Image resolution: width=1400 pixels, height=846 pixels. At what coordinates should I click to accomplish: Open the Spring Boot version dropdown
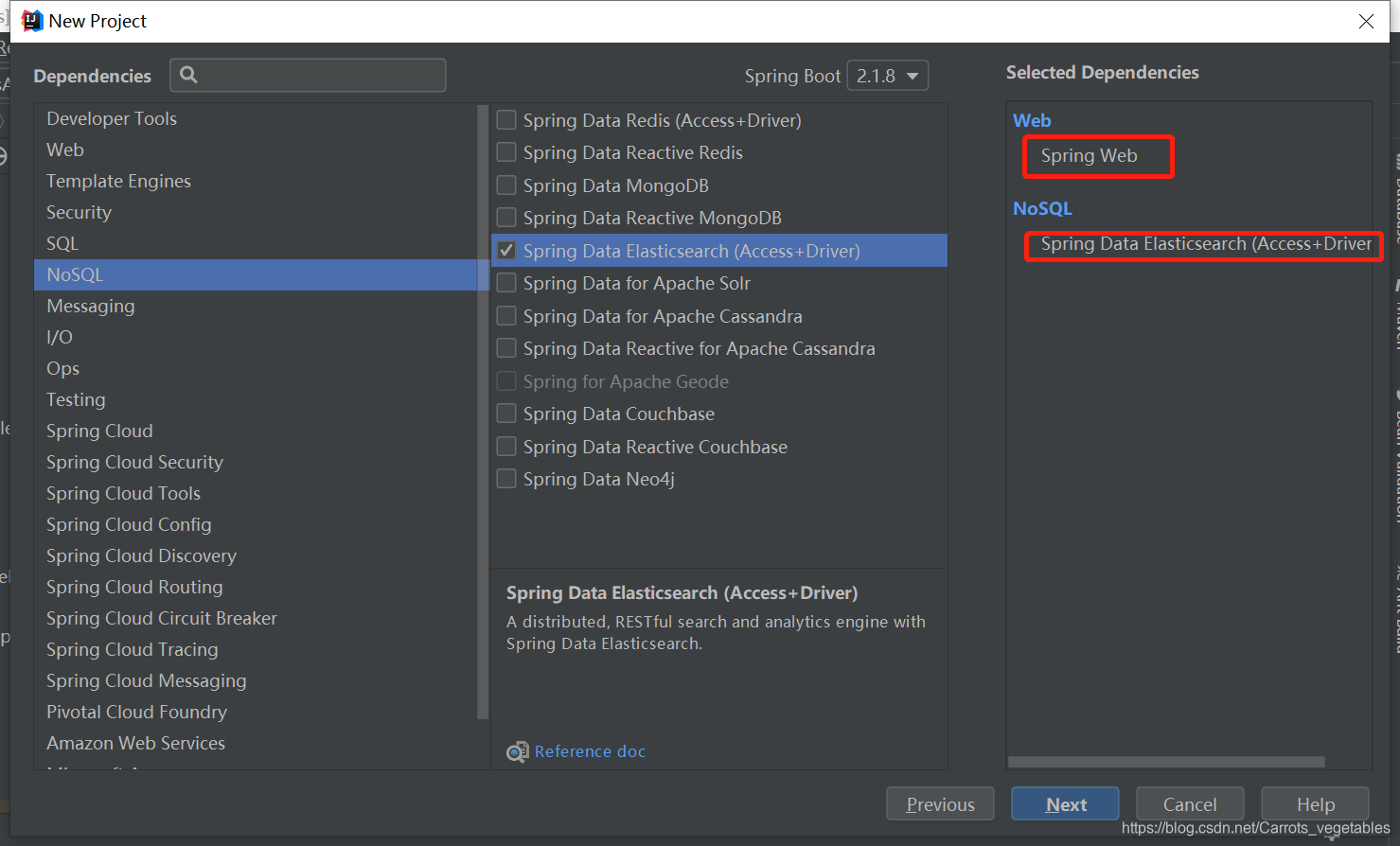coord(887,76)
